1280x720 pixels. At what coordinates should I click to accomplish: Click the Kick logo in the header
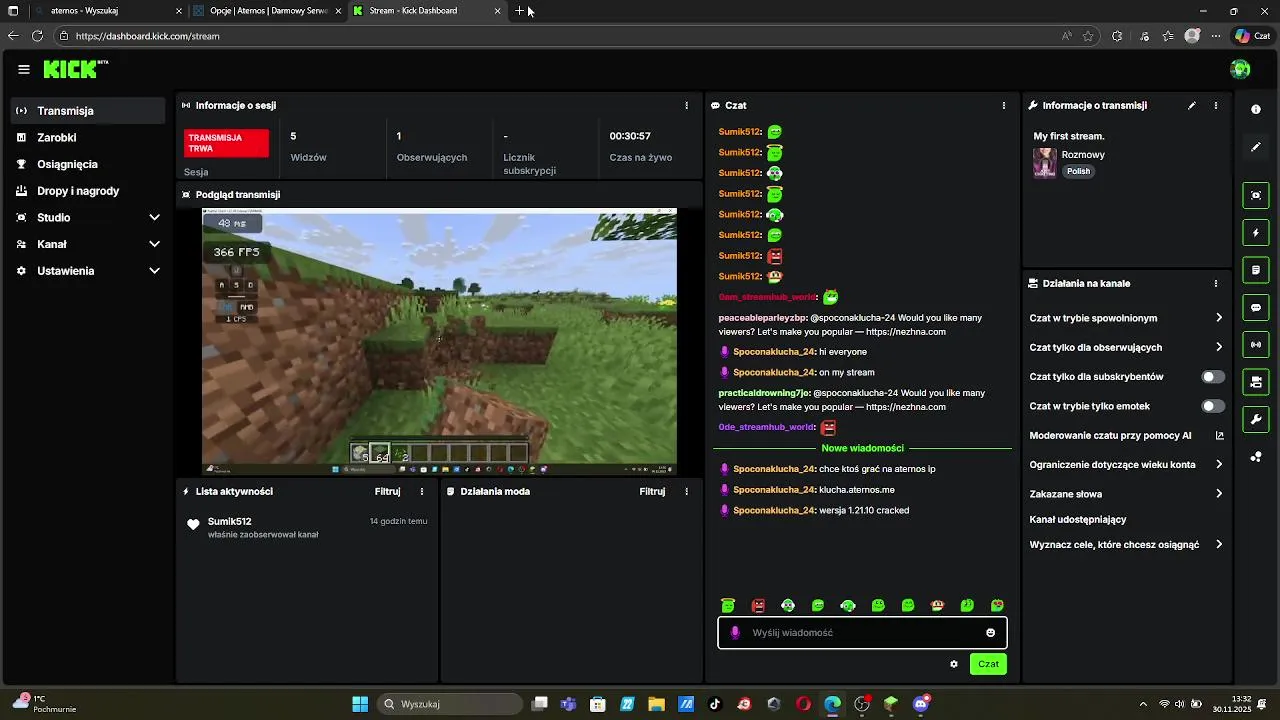pos(75,69)
